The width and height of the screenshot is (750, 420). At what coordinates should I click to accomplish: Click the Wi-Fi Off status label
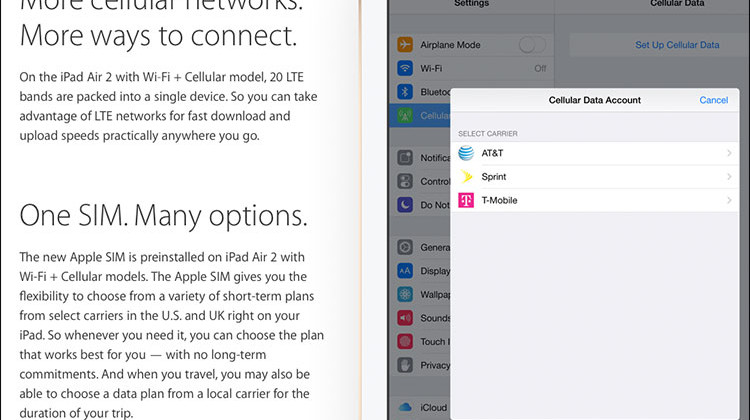(x=540, y=69)
